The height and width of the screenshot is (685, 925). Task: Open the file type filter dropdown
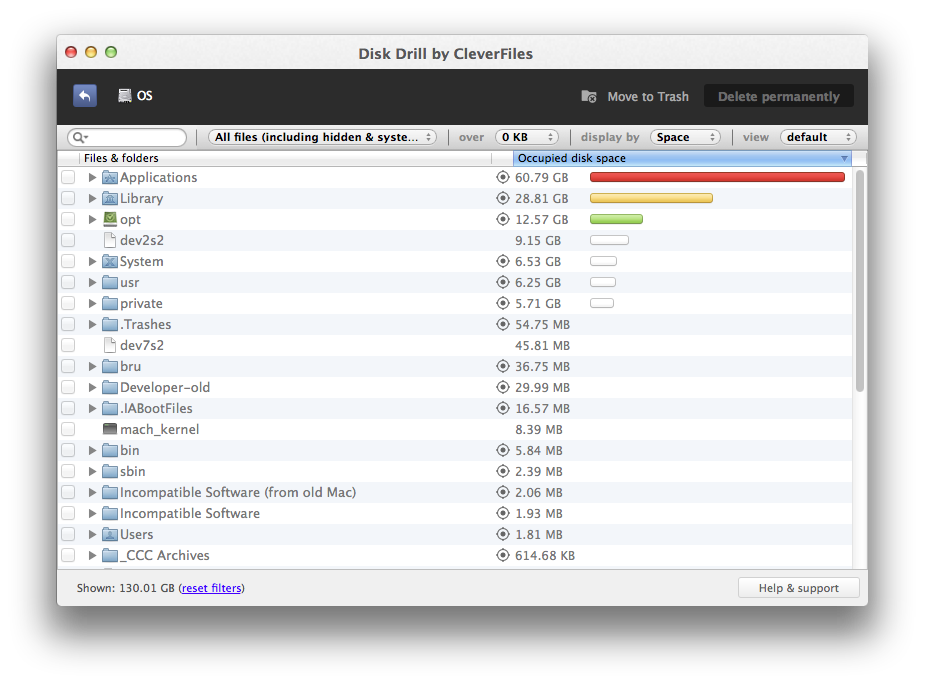(322, 137)
